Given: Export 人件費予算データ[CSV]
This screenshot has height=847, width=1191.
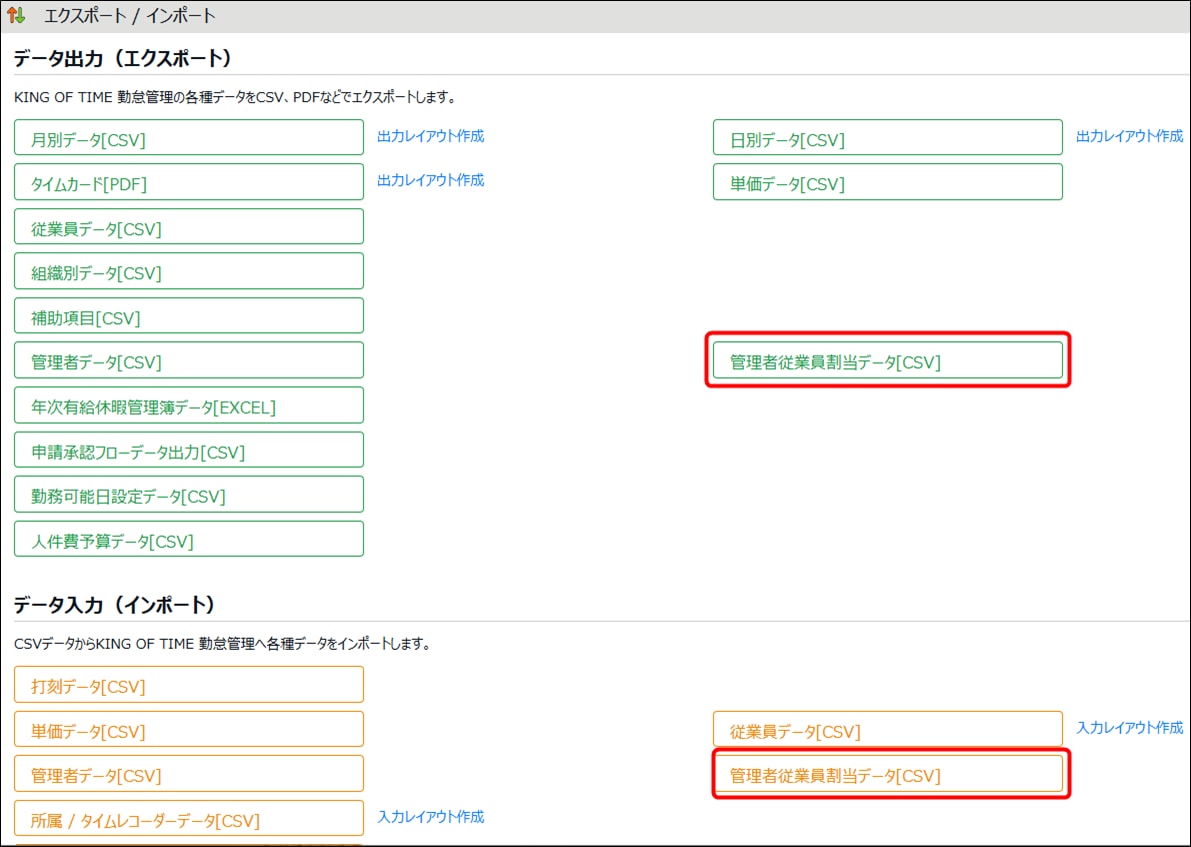Looking at the screenshot, I should click(x=188, y=539).
